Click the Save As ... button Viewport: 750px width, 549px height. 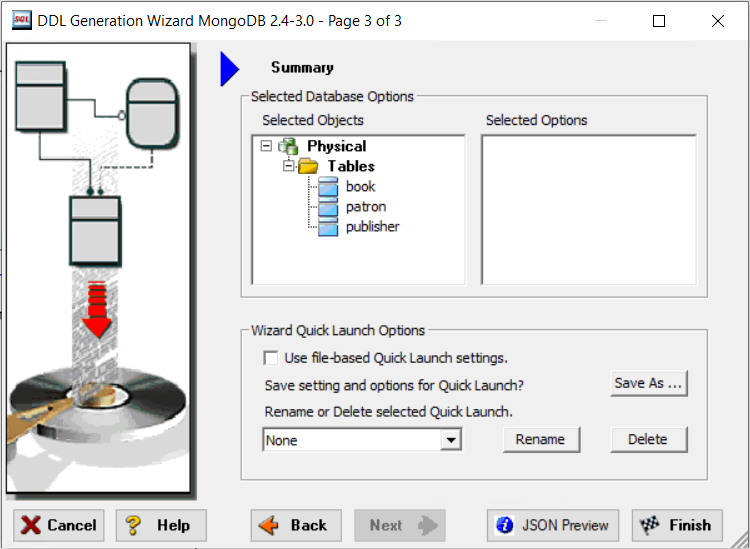(649, 383)
